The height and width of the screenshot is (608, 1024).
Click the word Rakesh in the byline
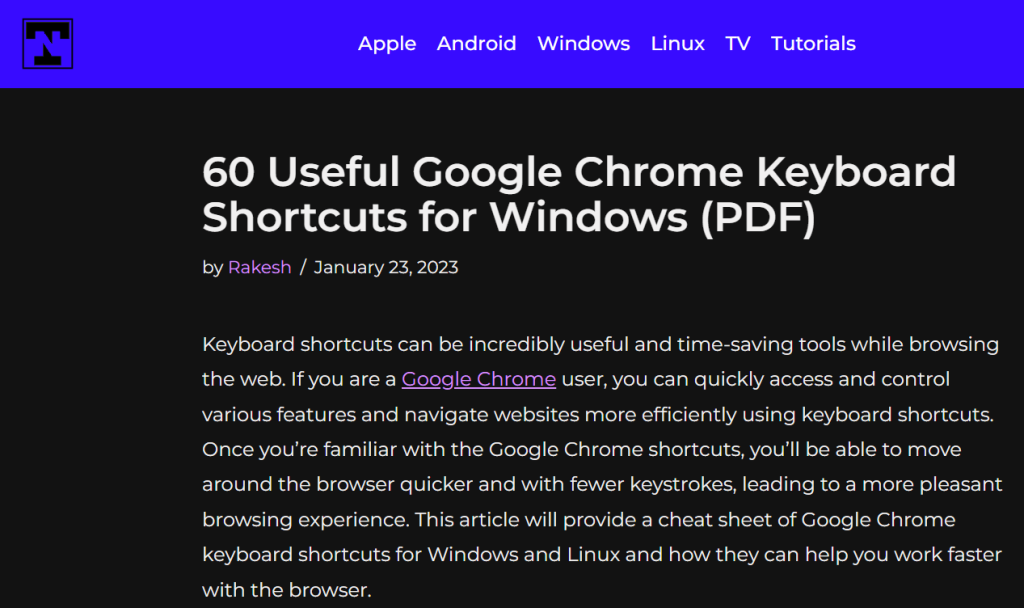[x=259, y=267]
